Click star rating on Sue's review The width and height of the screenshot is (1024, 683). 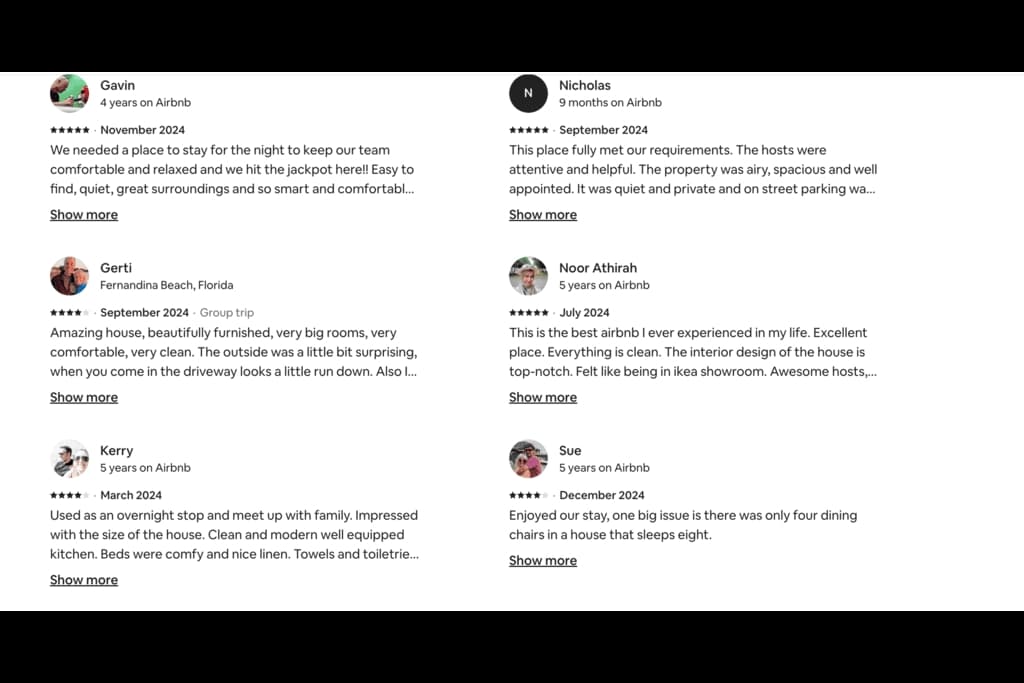[x=528, y=495]
